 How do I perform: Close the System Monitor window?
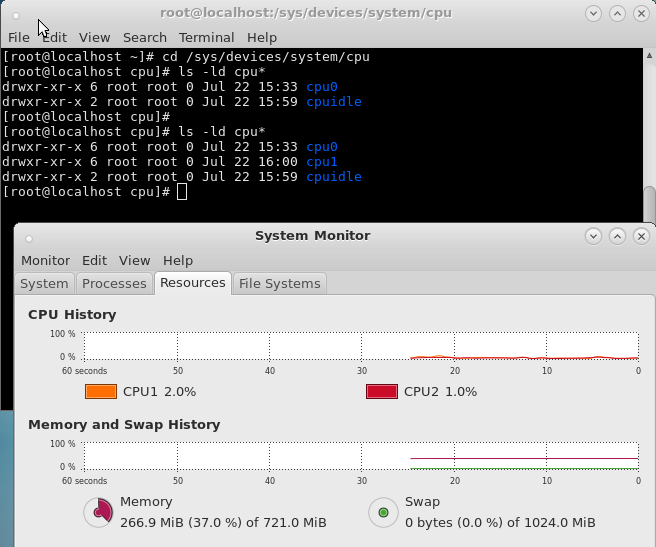[x=641, y=236]
